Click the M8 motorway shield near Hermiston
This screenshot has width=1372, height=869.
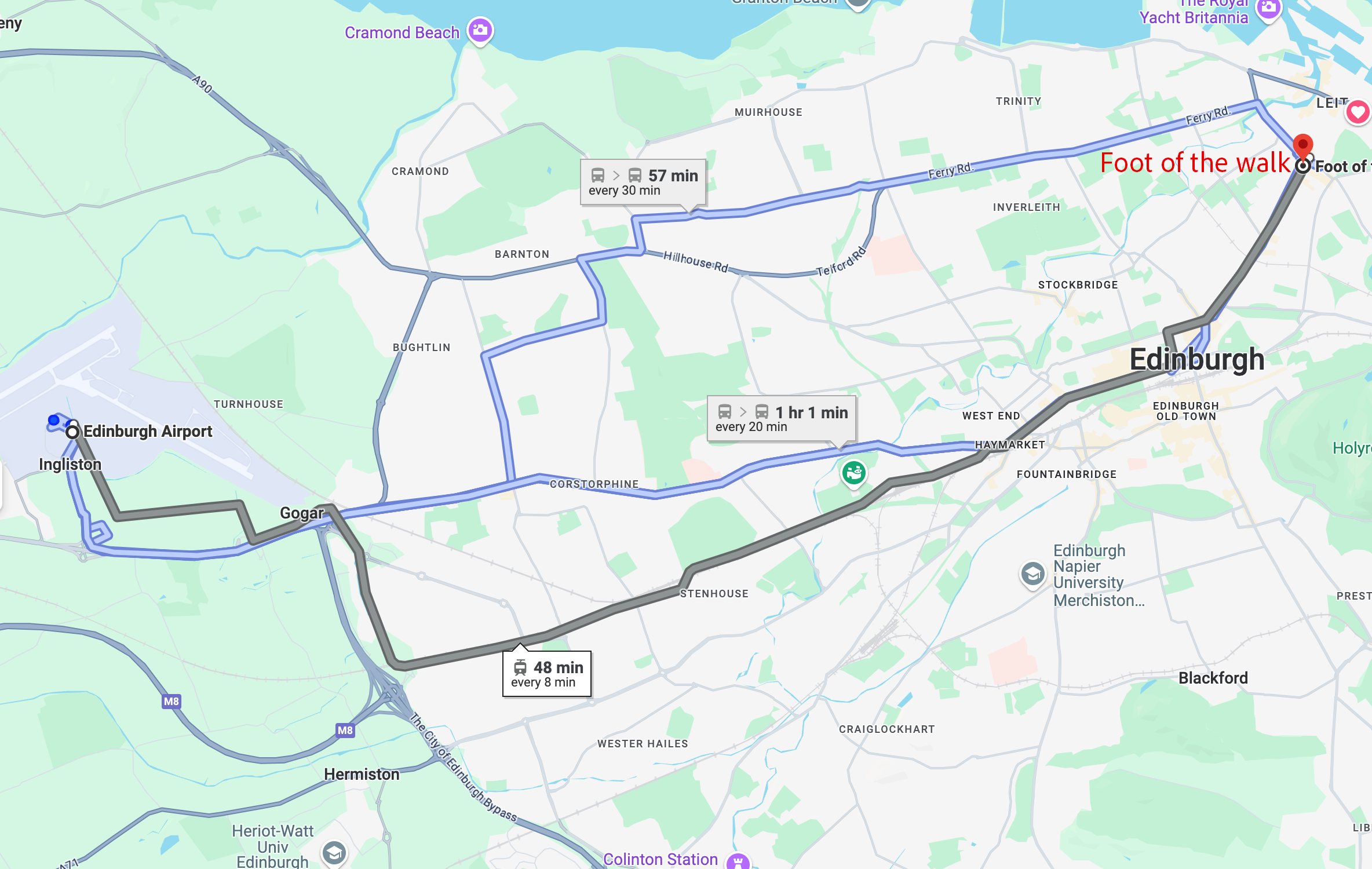click(345, 730)
